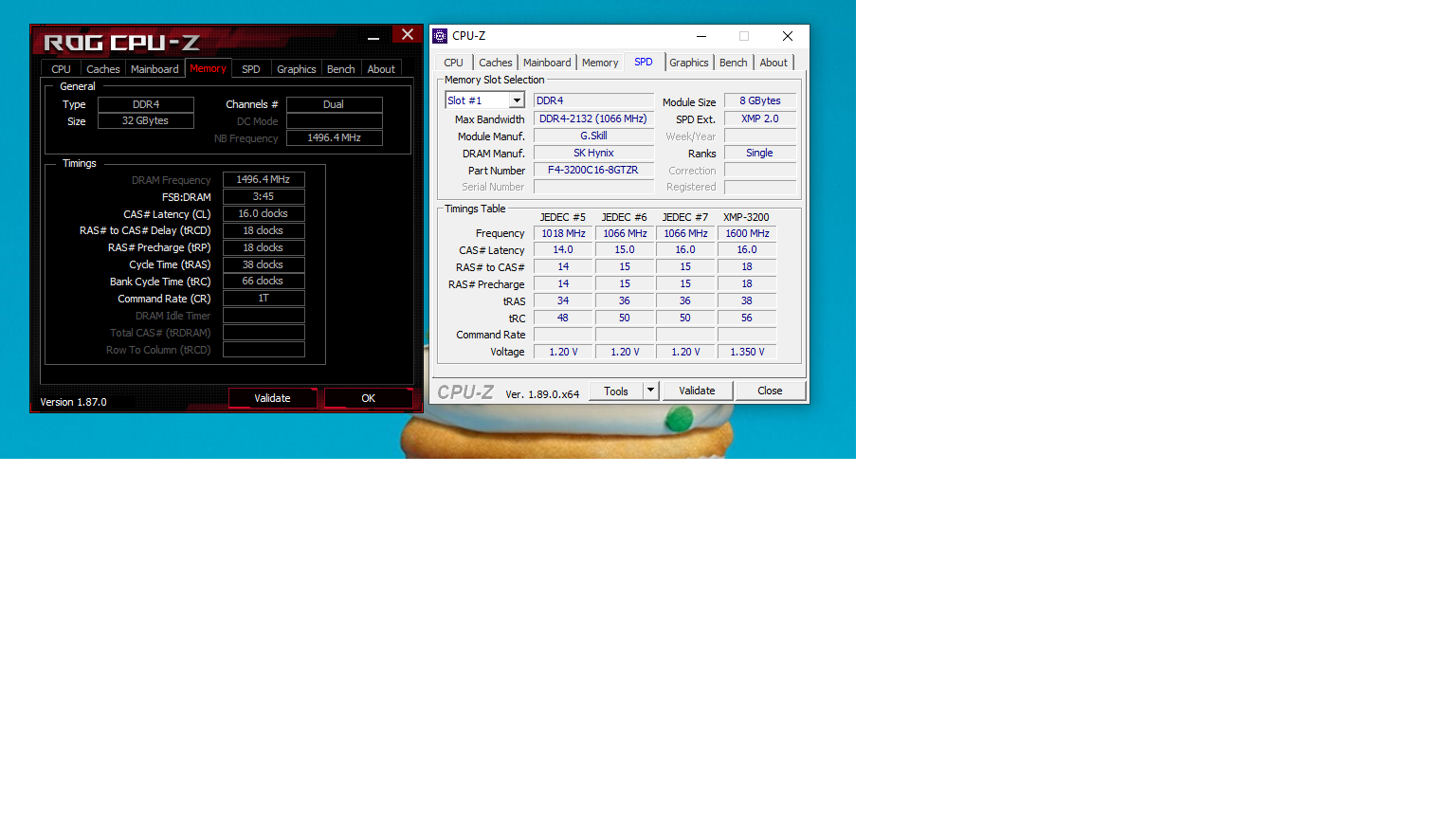Click Version 1.87.0 label in ROG CPU-Z
This screenshot has height=819, width=1456.
(x=73, y=402)
